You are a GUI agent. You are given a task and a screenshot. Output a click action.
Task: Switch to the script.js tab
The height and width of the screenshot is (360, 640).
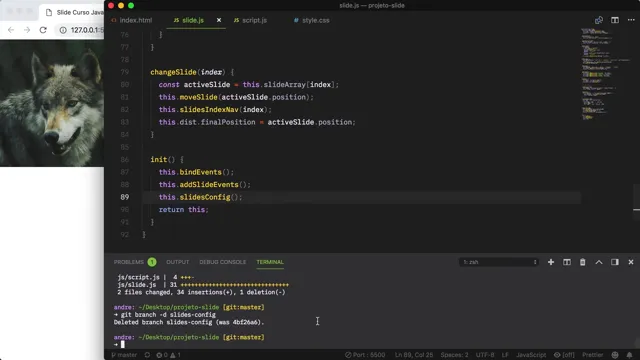251,20
